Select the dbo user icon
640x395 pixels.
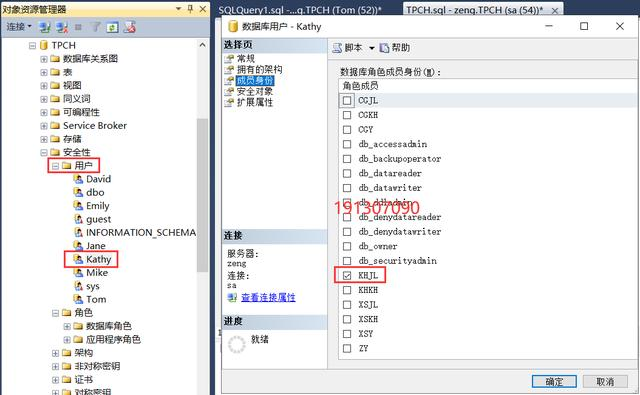click(x=78, y=192)
